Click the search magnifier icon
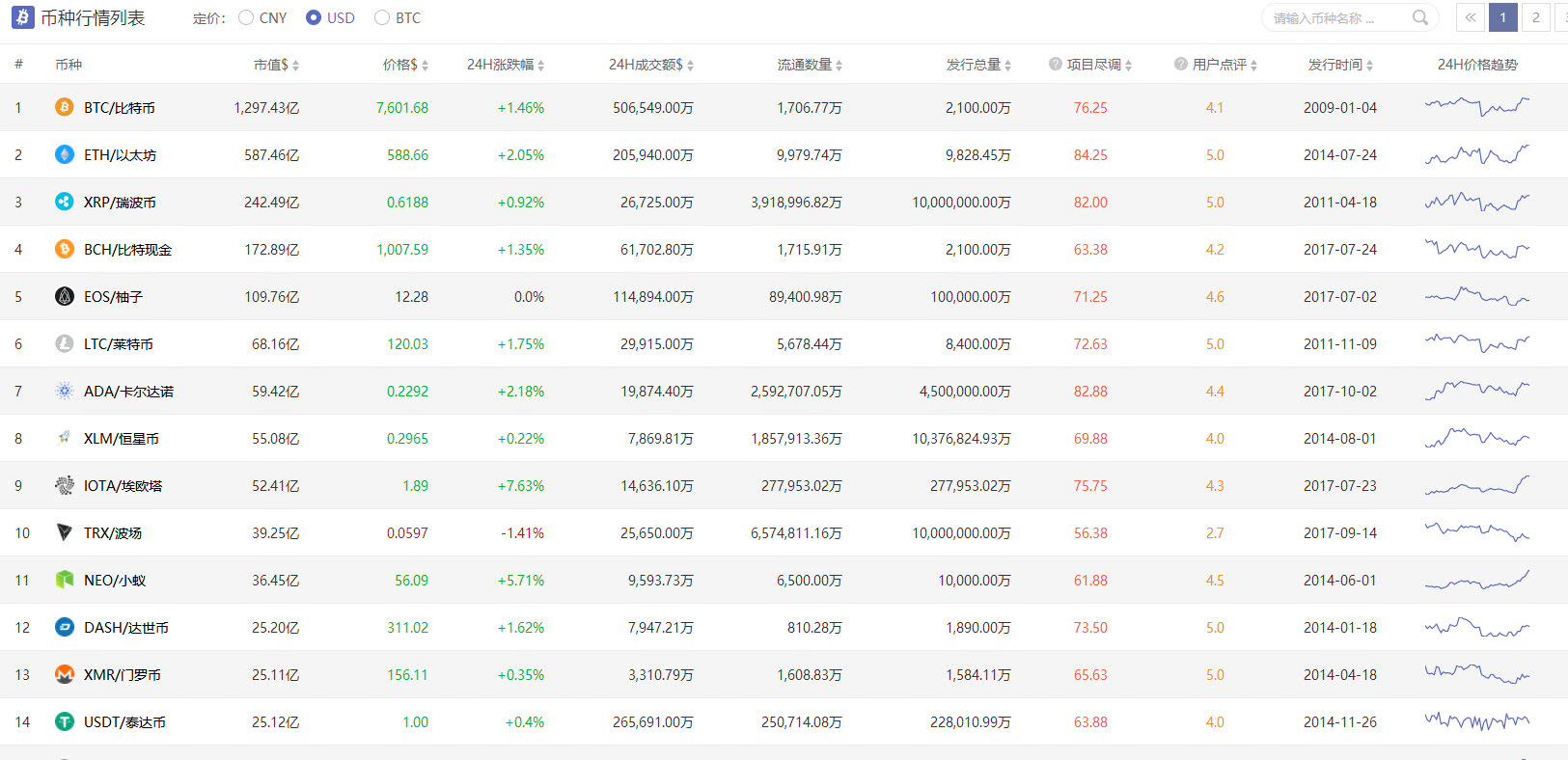1568x760 pixels. pyautogui.click(x=1419, y=17)
